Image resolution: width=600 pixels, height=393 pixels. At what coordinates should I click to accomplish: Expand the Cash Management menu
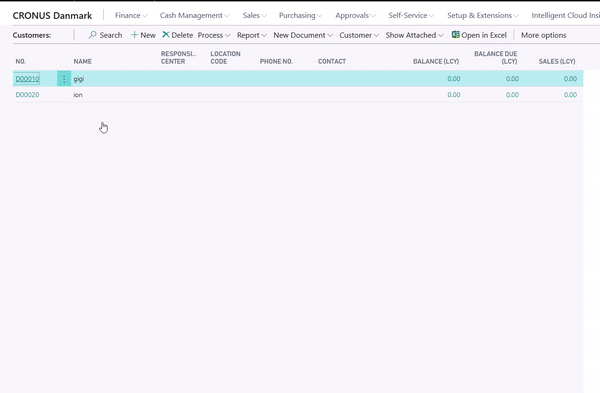(194, 15)
